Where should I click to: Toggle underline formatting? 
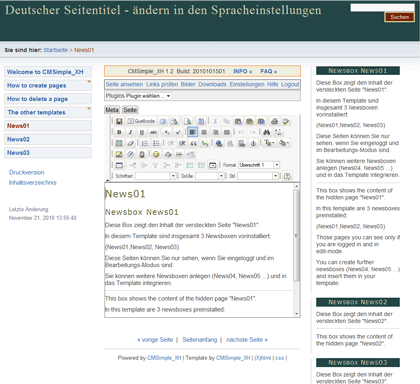tap(142, 132)
